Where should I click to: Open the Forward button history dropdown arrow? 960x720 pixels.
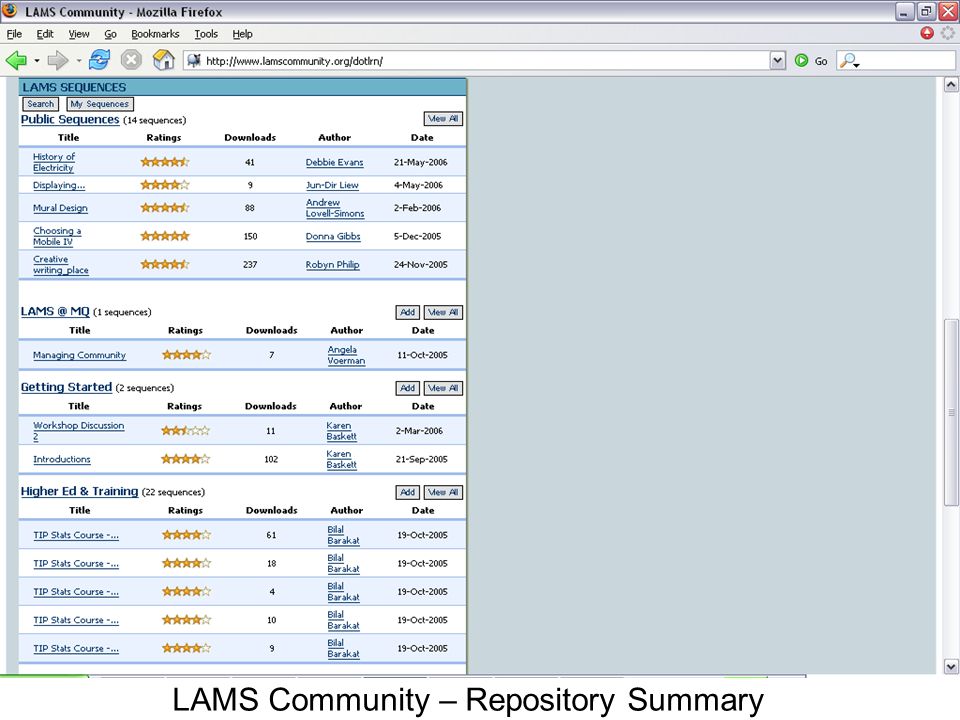coord(78,61)
